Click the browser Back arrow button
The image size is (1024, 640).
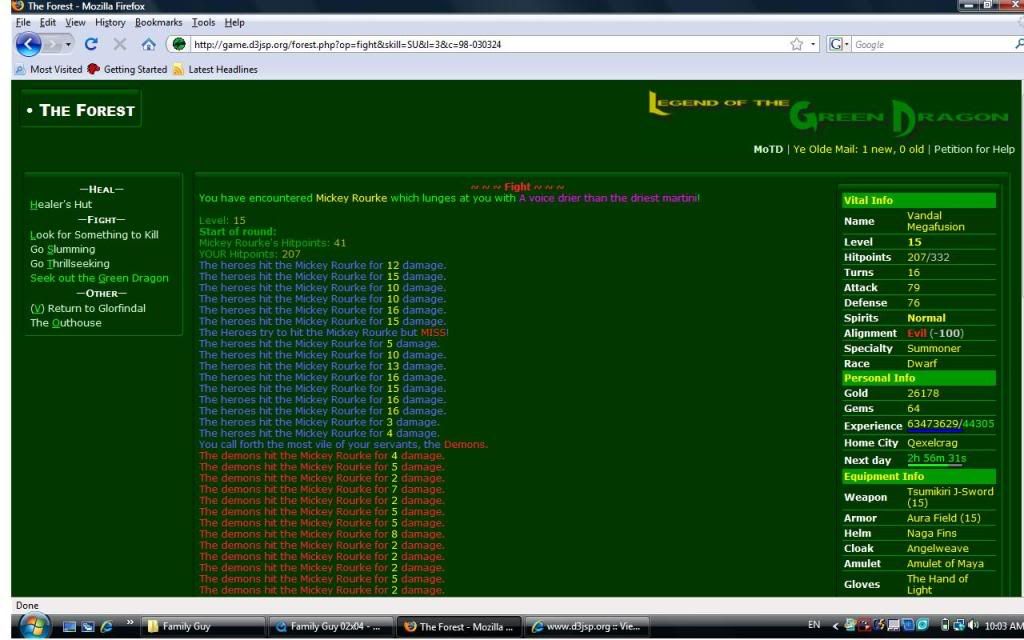[x=29, y=44]
